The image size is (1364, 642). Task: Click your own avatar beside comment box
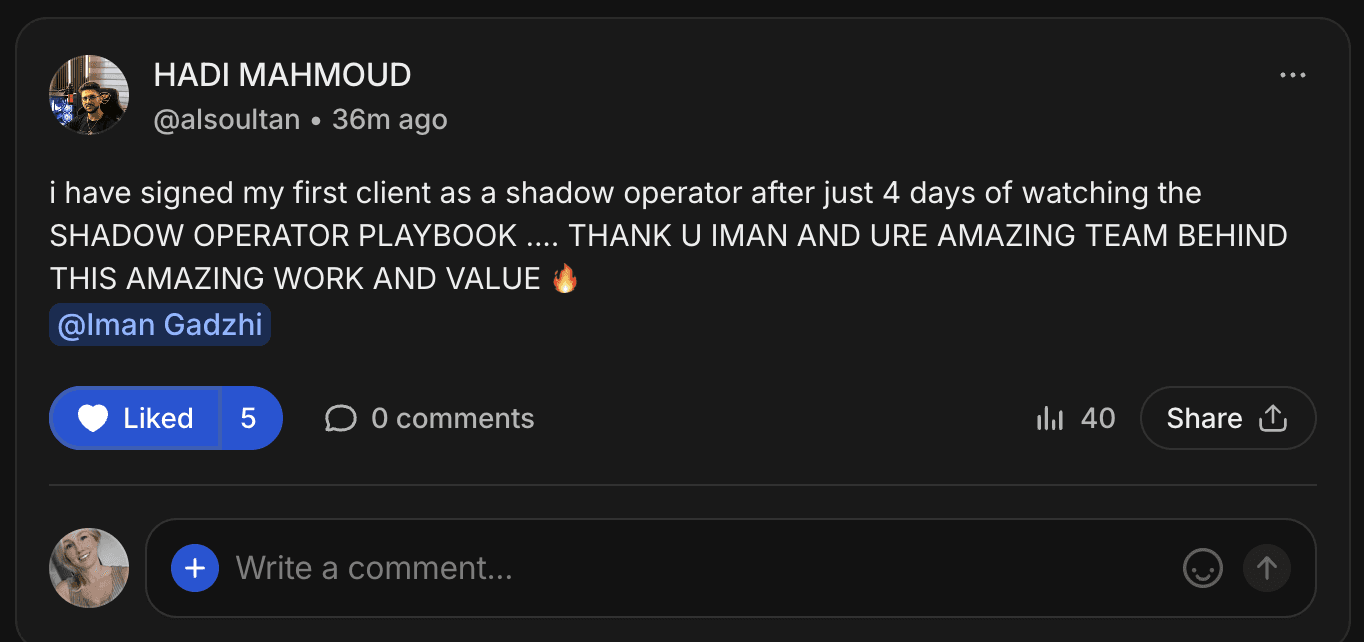pyautogui.click(x=89, y=568)
